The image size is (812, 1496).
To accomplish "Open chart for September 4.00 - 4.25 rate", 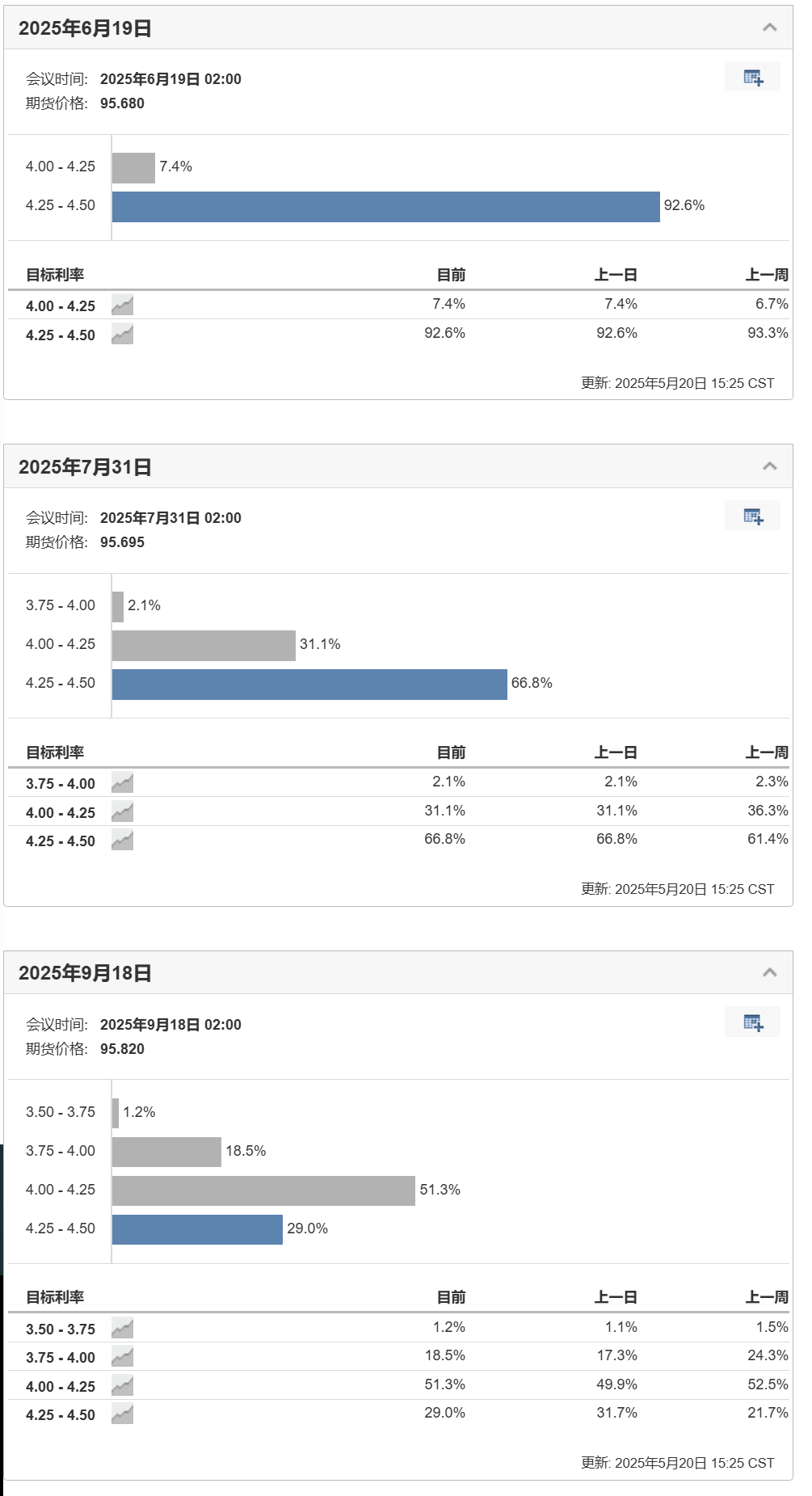I will click(122, 1386).
